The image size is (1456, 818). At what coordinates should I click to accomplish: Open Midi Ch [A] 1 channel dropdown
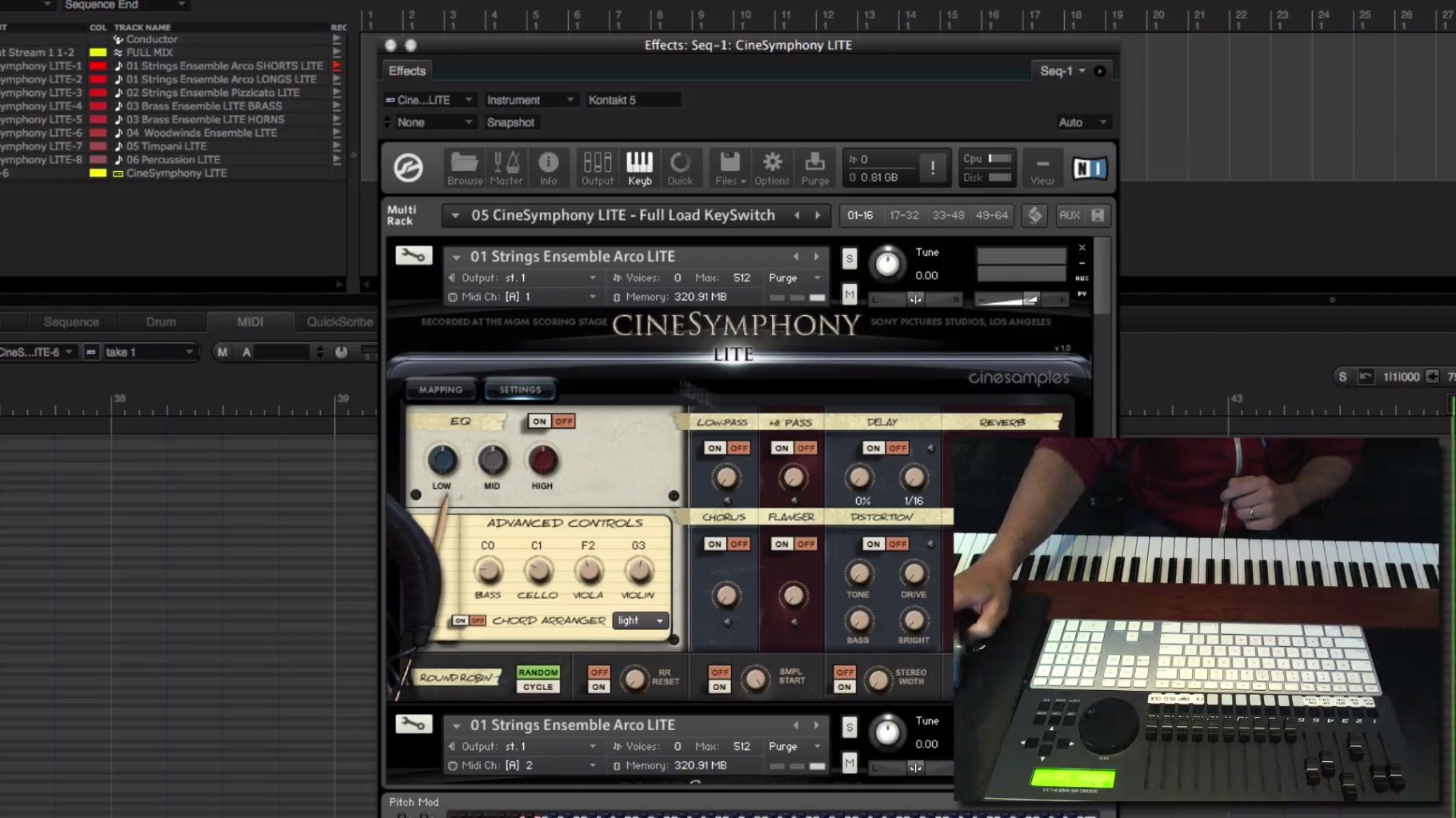click(x=523, y=297)
